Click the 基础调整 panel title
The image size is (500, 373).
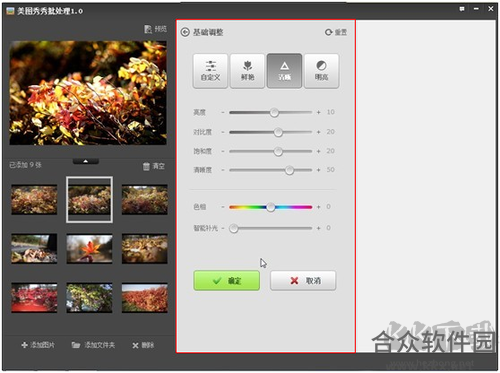208,32
